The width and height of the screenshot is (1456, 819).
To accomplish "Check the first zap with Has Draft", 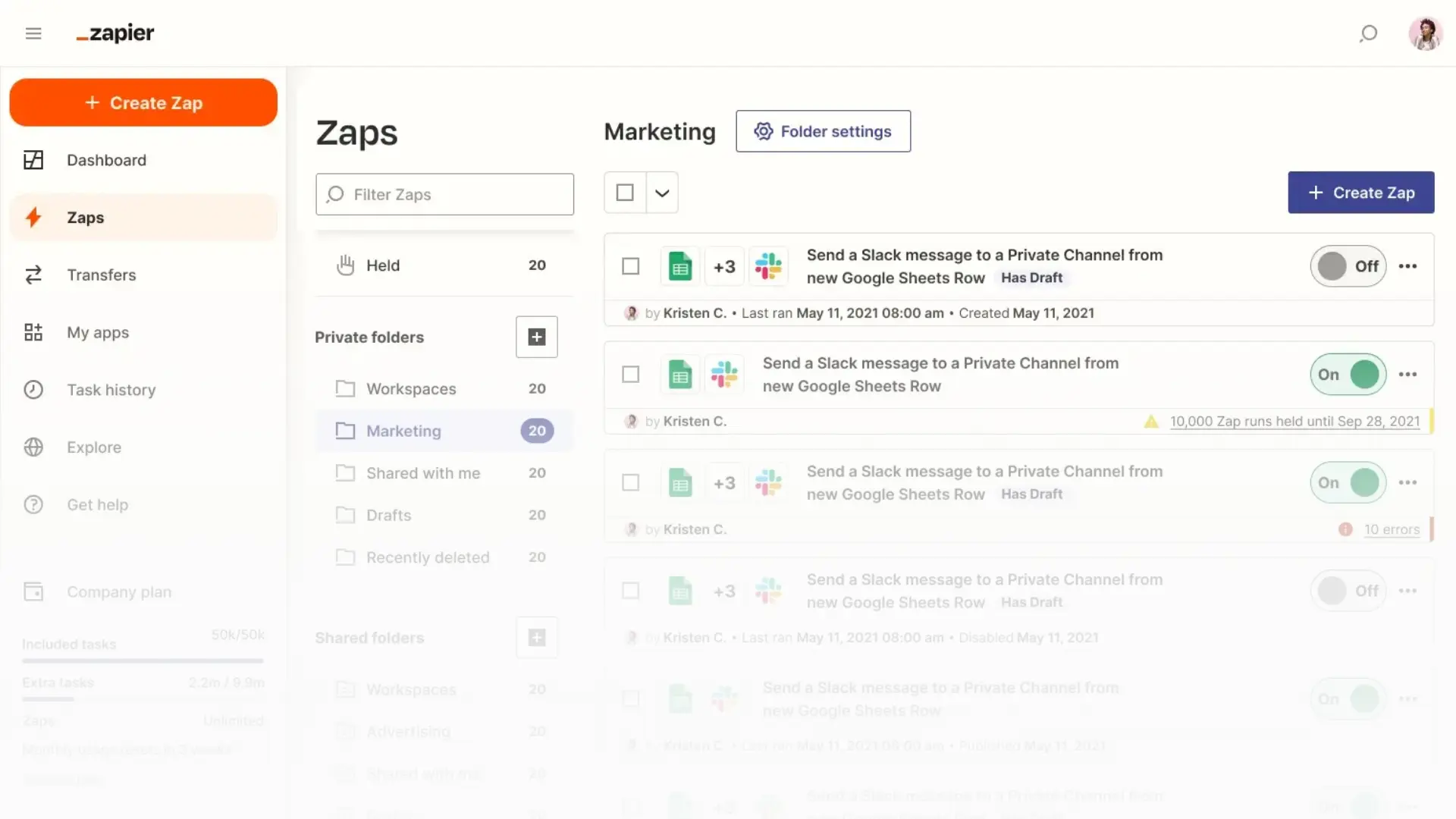I will [x=630, y=266].
